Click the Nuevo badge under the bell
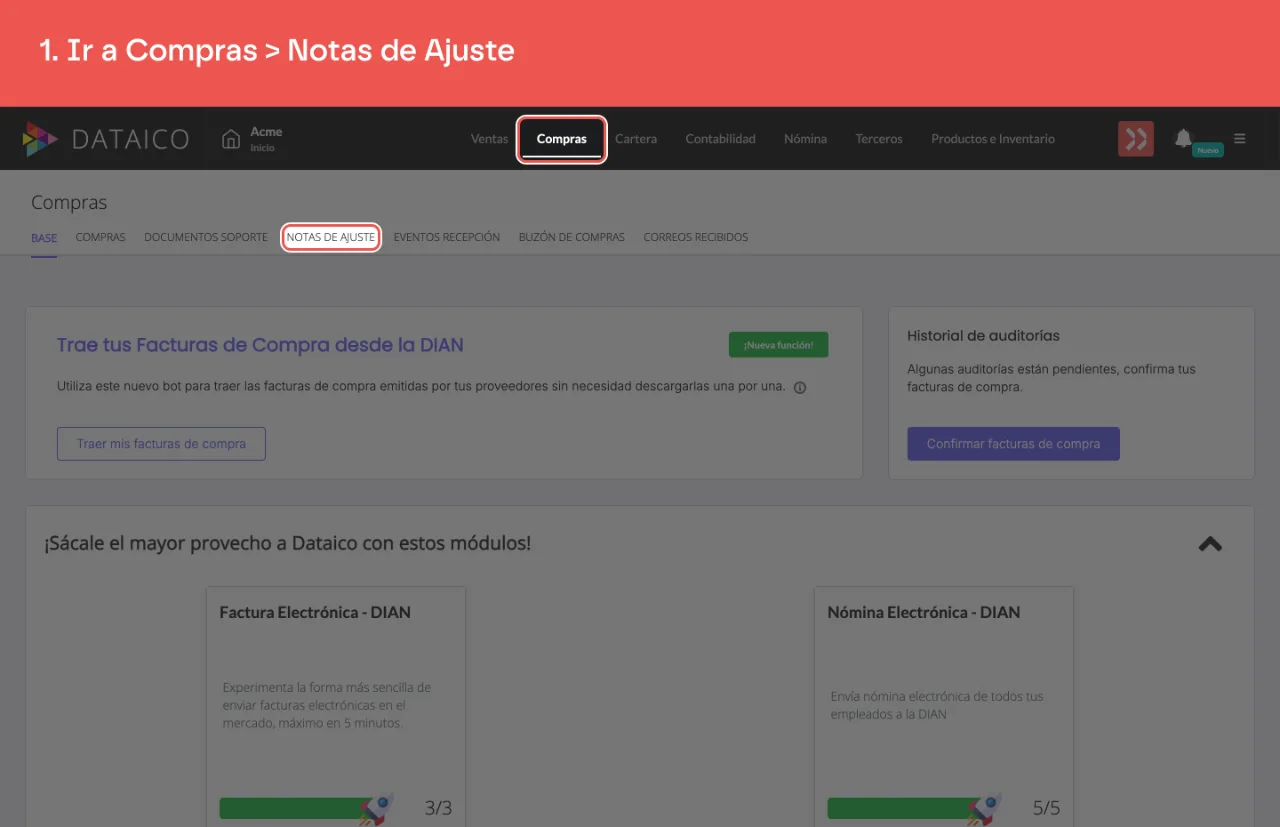Image resolution: width=1280 pixels, height=827 pixels. click(x=1208, y=150)
